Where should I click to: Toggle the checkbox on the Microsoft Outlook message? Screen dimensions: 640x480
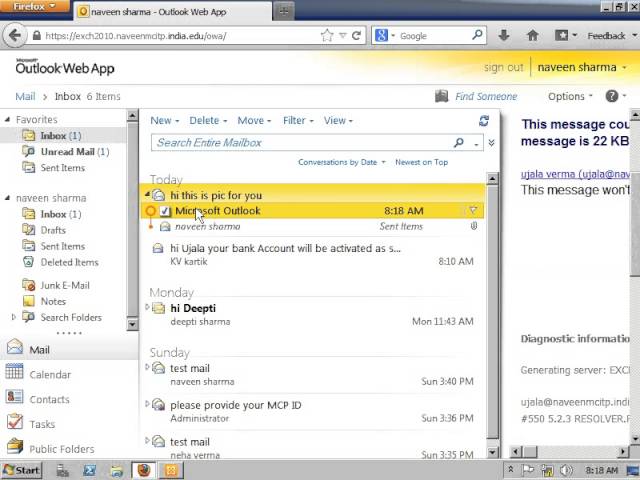tap(164, 211)
